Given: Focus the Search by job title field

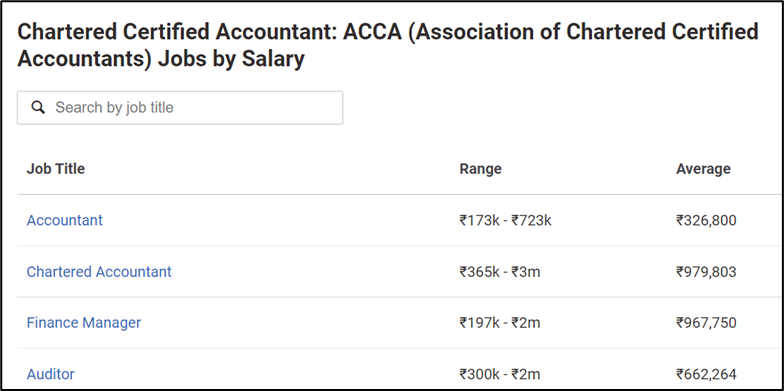Looking at the screenshot, I should pyautogui.click(x=180, y=108).
